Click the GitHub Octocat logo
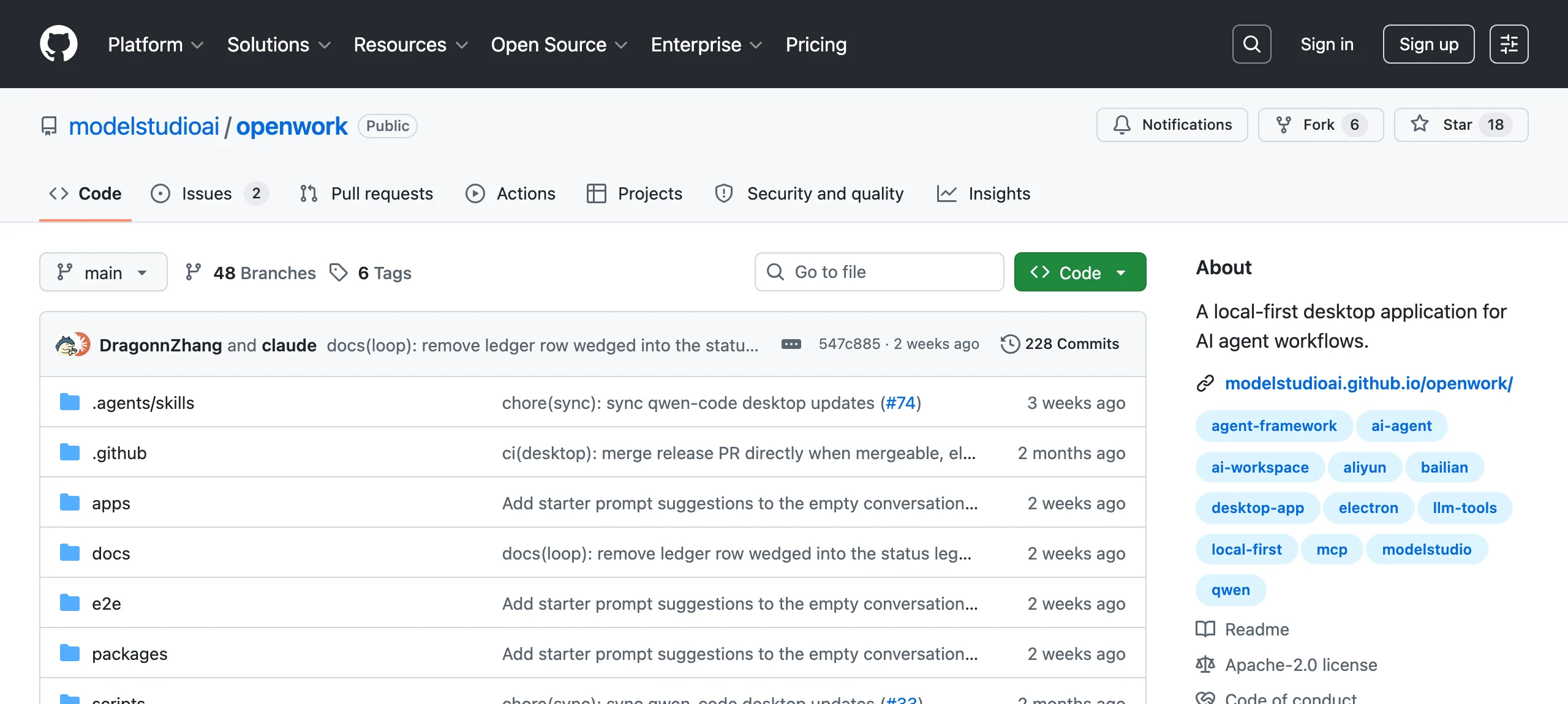 59,44
